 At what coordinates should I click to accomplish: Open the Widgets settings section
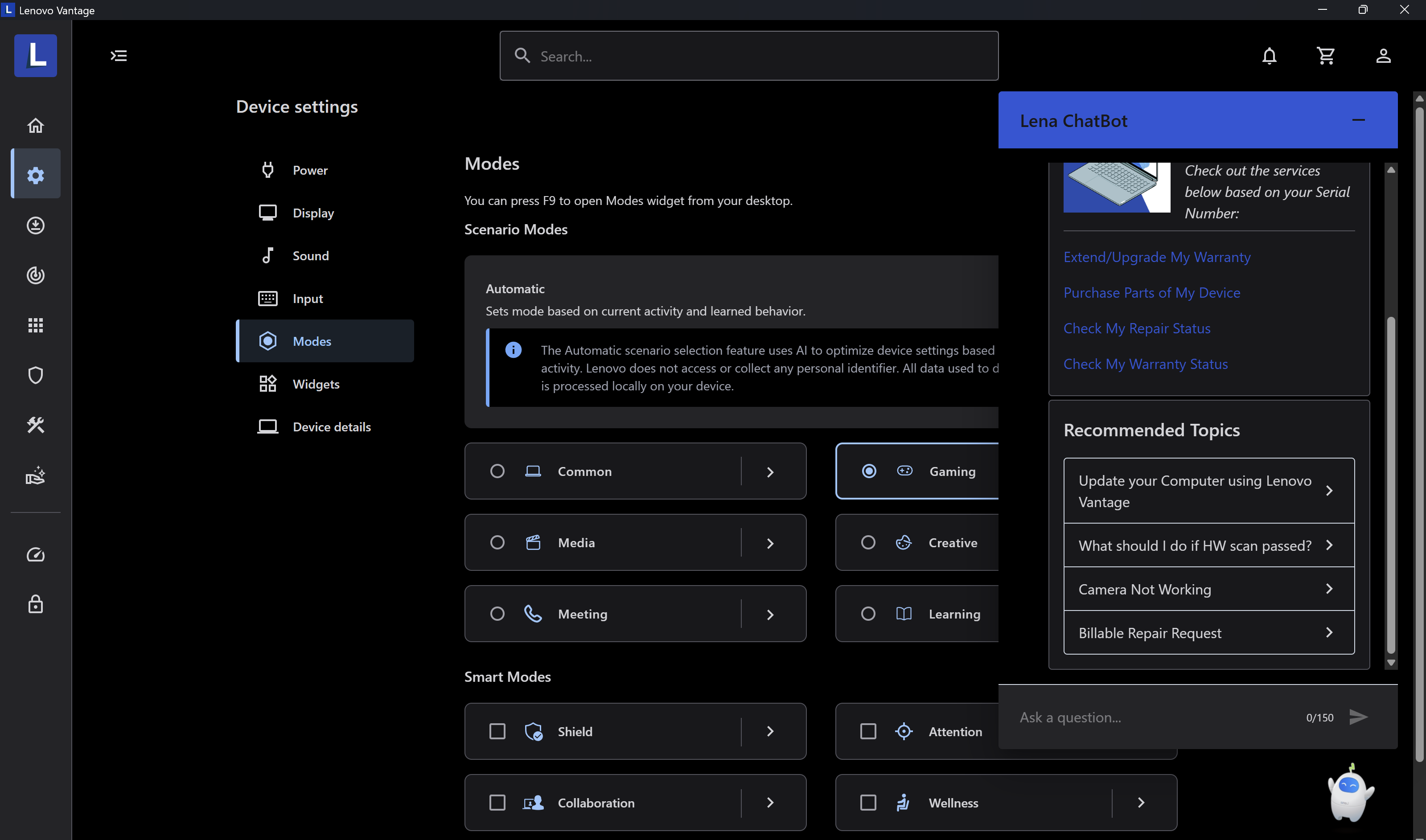316,384
